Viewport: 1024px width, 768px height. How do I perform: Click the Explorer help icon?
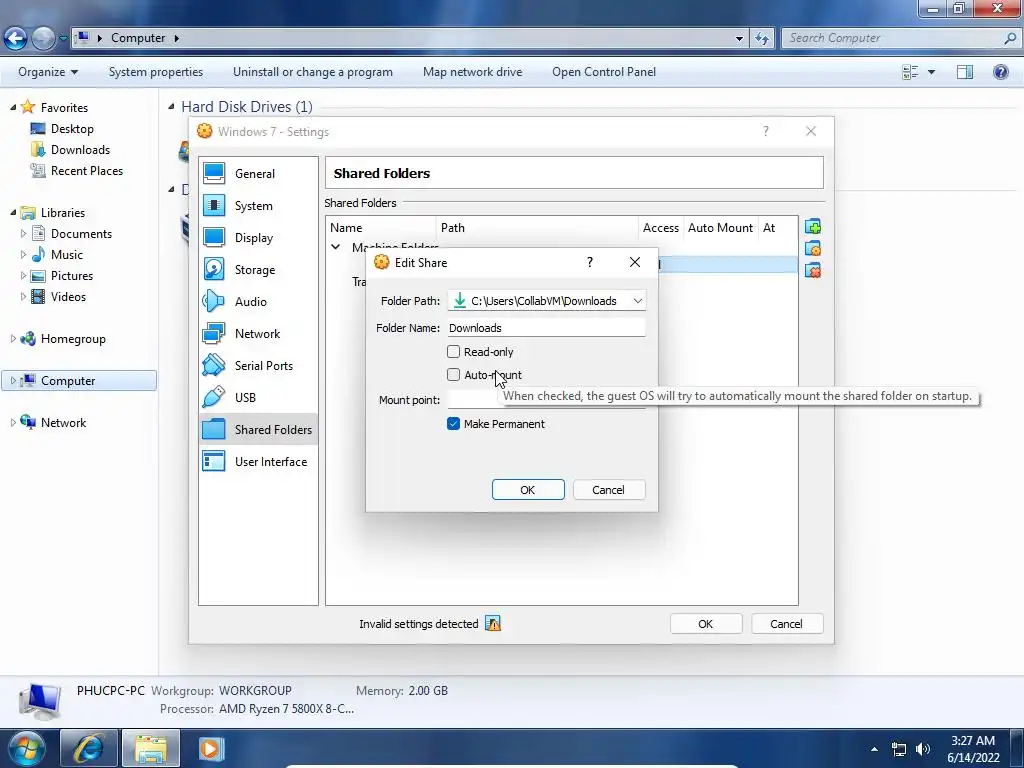(x=1000, y=72)
